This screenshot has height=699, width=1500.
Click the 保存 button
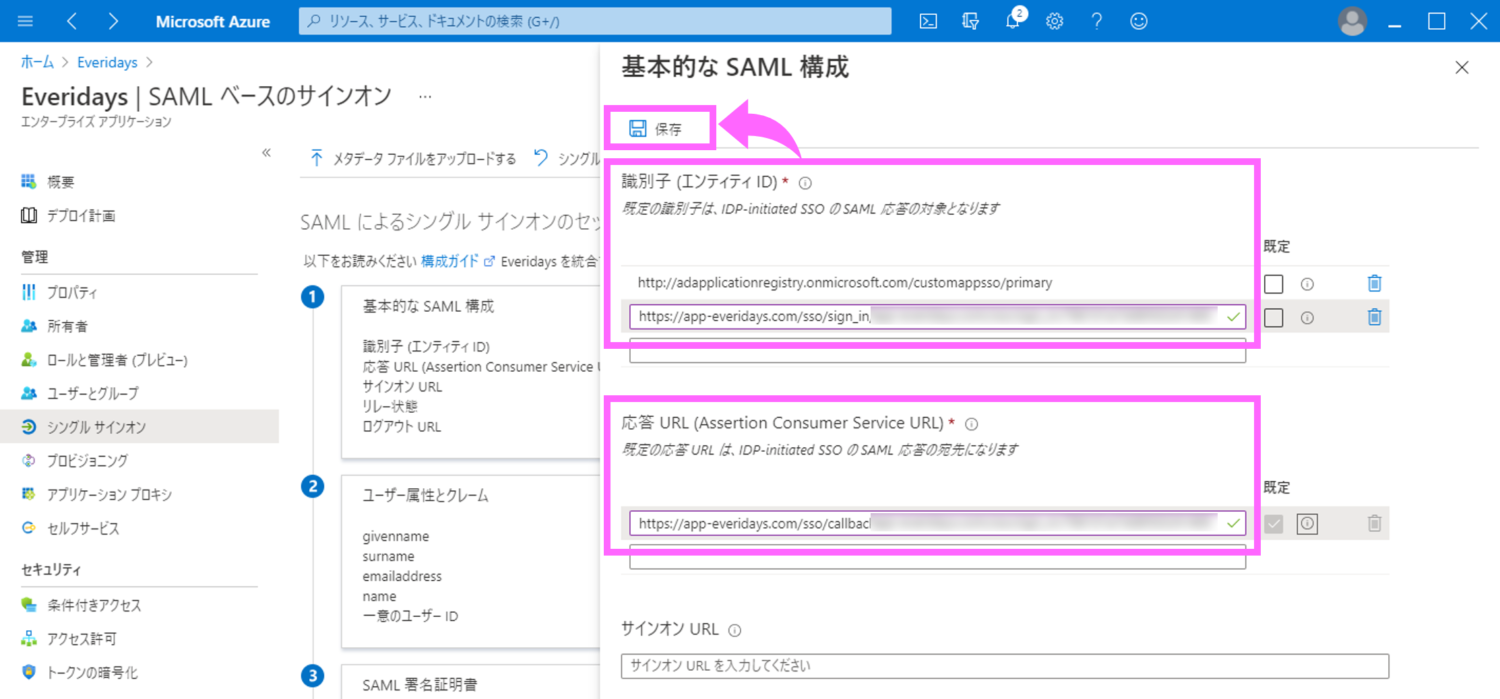click(657, 129)
